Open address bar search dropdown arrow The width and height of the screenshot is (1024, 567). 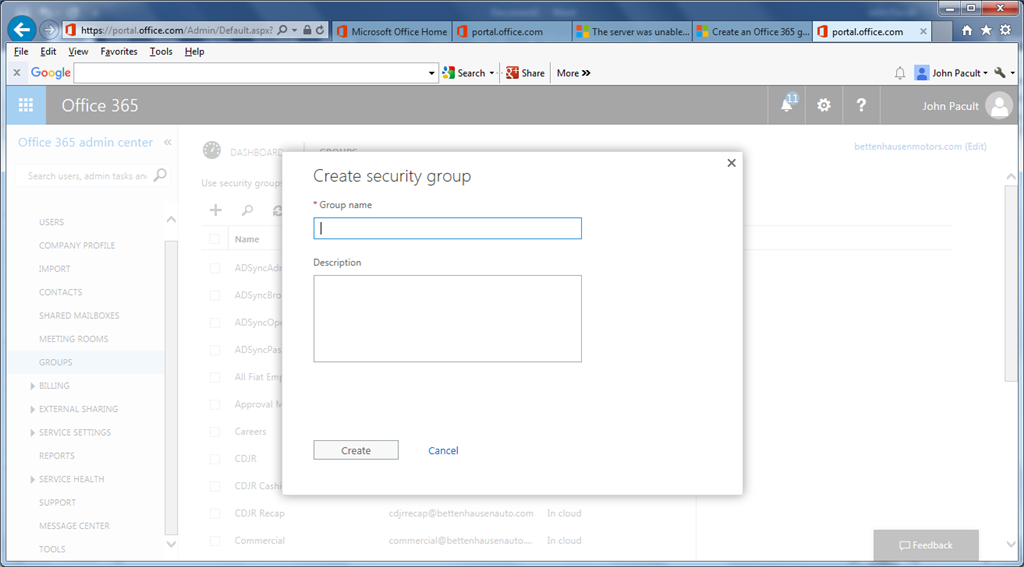click(x=294, y=30)
